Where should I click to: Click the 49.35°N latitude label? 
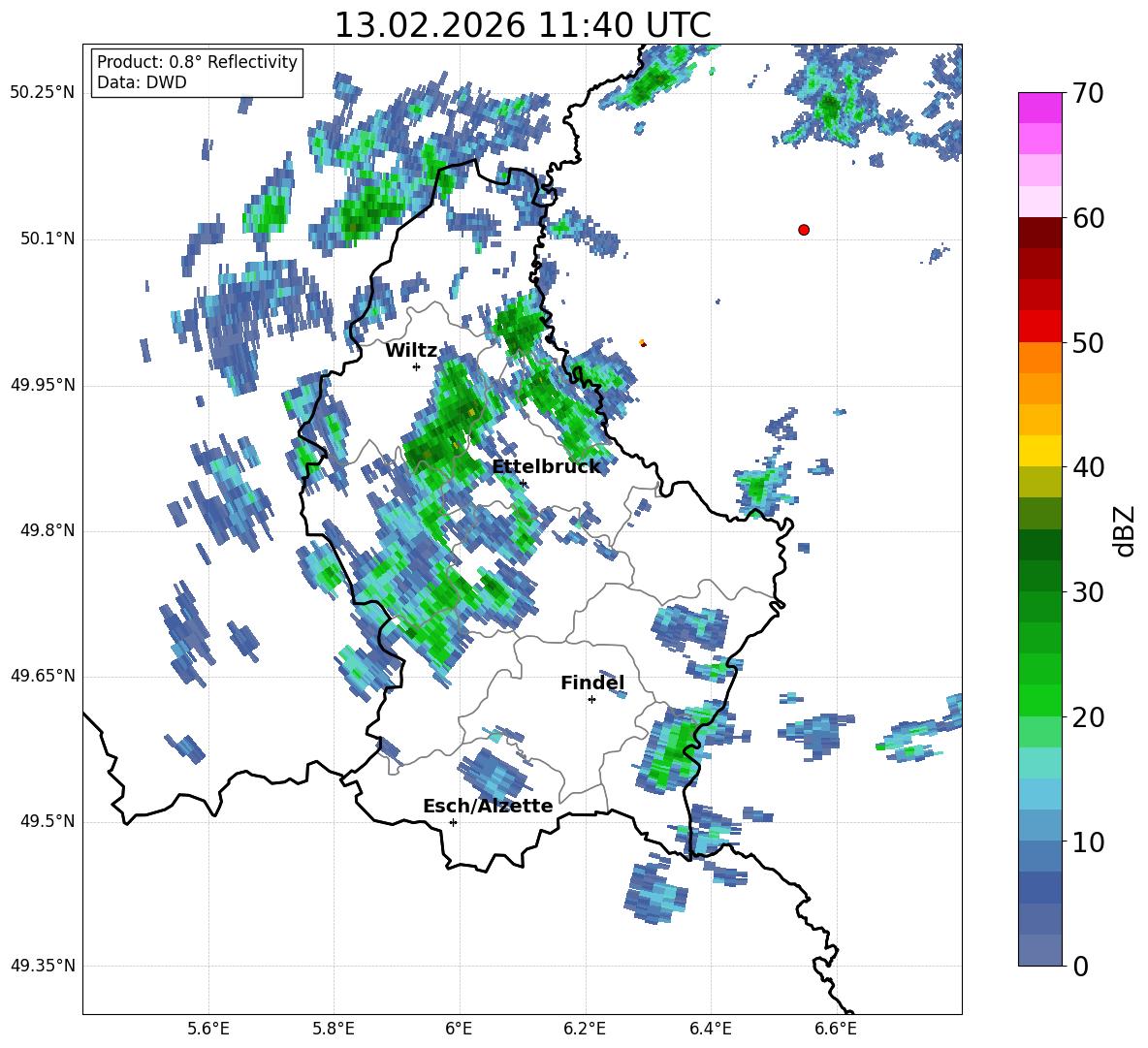pos(43,966)
